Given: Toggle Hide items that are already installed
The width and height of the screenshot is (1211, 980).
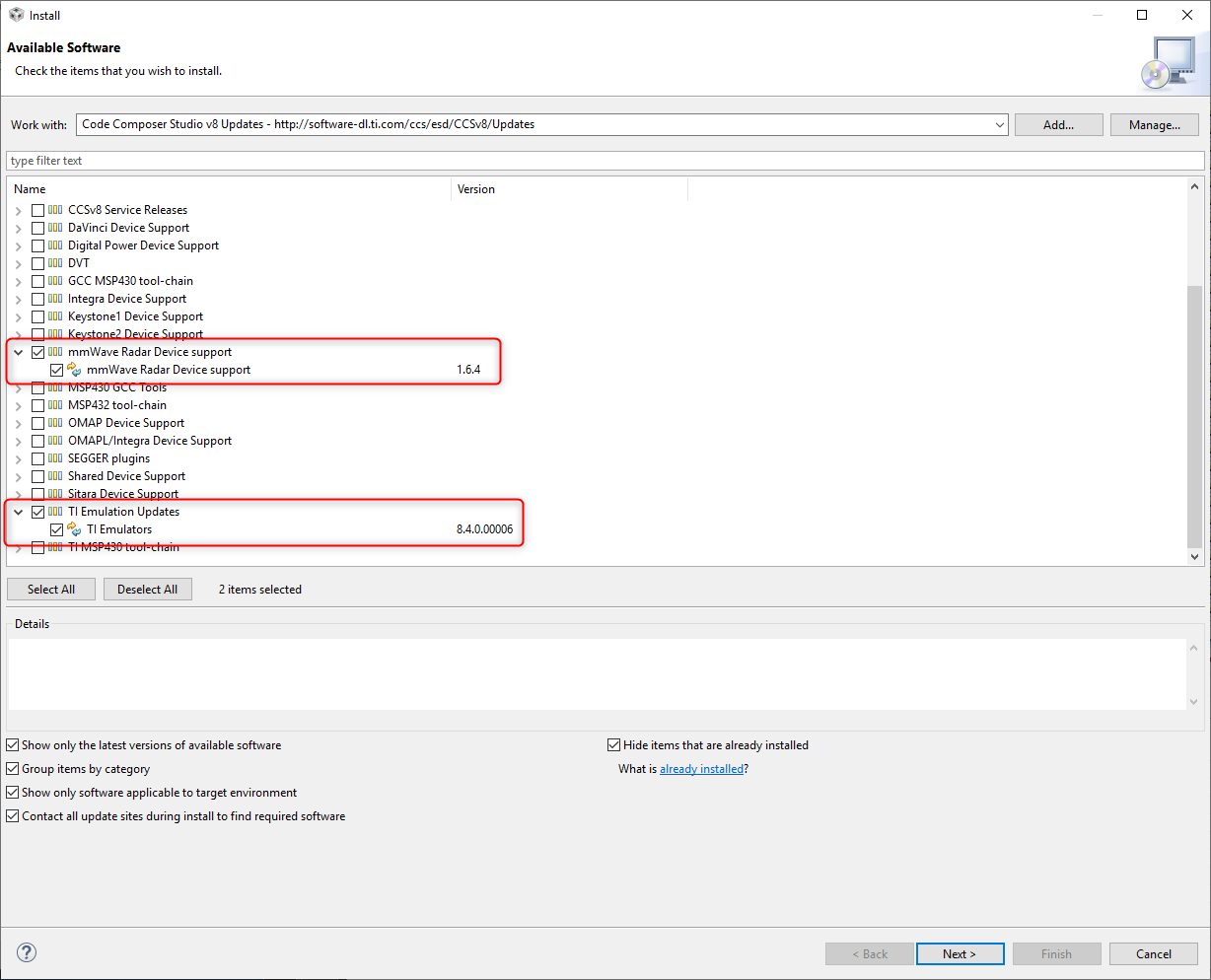Looking at the screenshot, I should [x=614, y=745].
